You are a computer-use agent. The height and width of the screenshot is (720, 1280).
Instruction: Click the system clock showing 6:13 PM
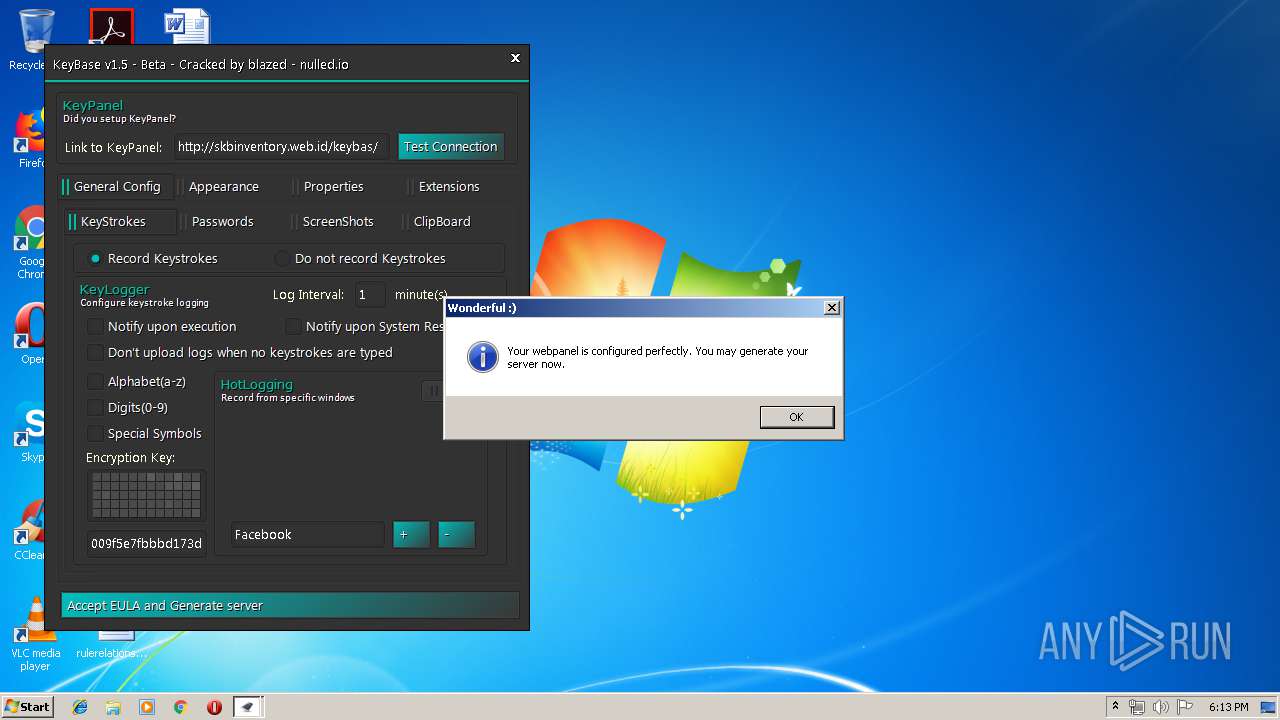click(1228, 707)
